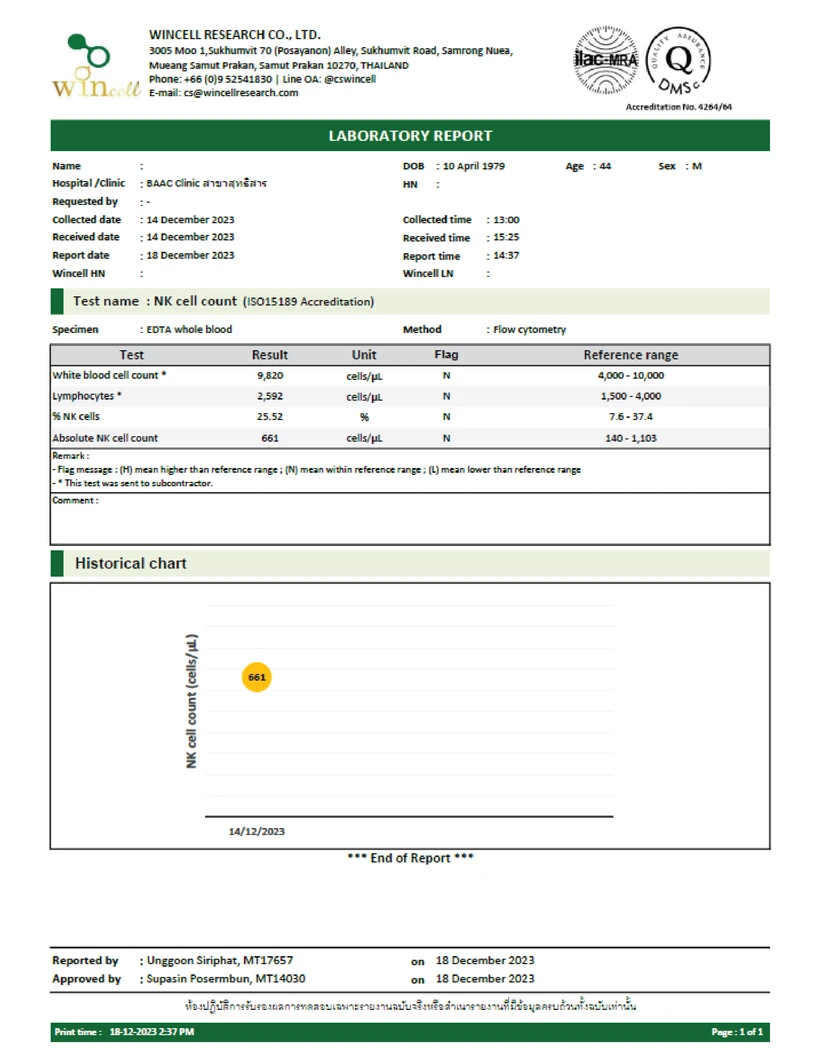Viewport: 824px width, 1056px height.
Task: Select the Absolute NK cell count reference range
Action: (x=630, y=438)
